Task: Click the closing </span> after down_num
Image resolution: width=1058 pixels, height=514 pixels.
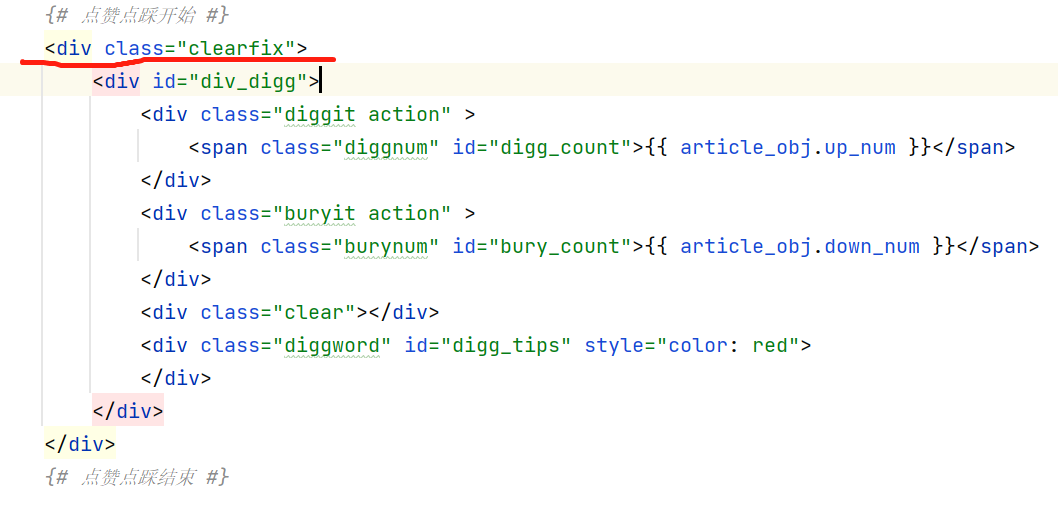Action: pyautogui.click(x=997, y=247)
